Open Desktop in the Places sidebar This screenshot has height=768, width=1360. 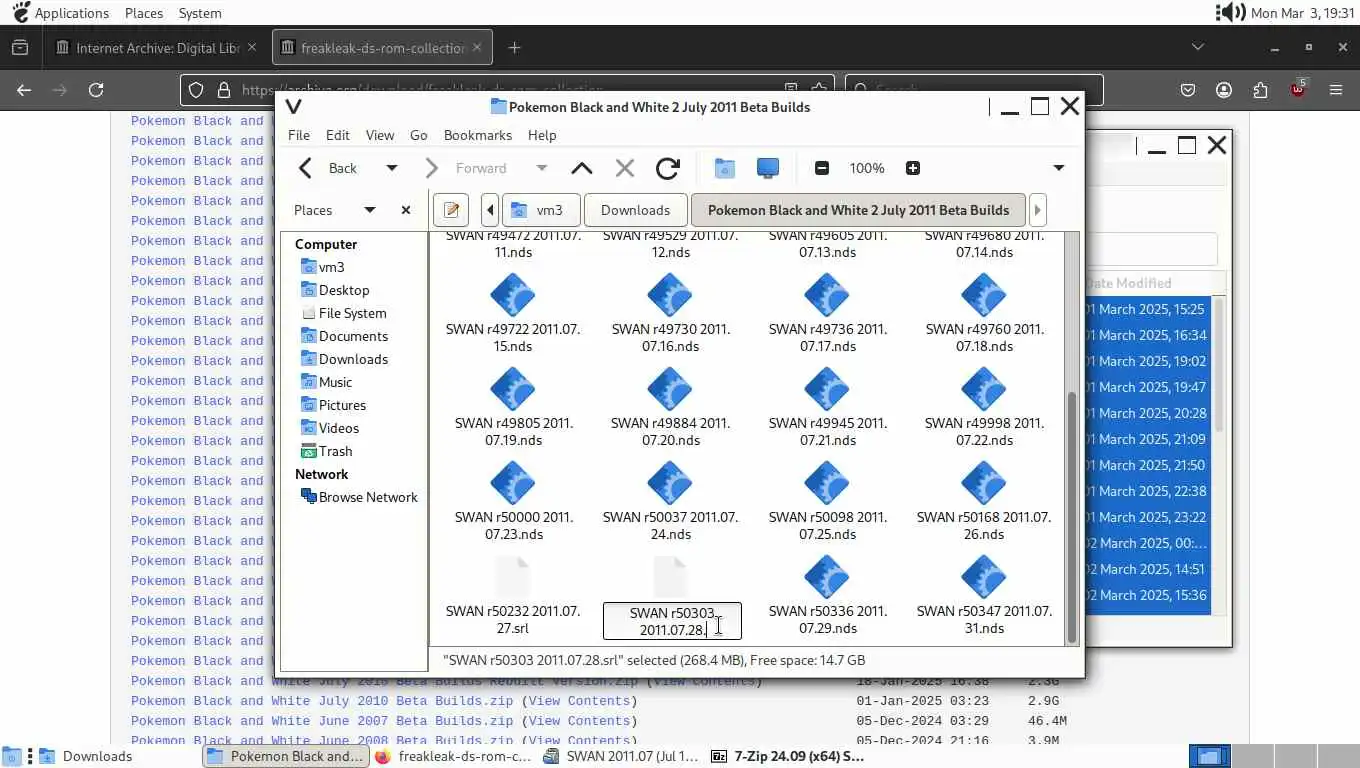[335, 290]
